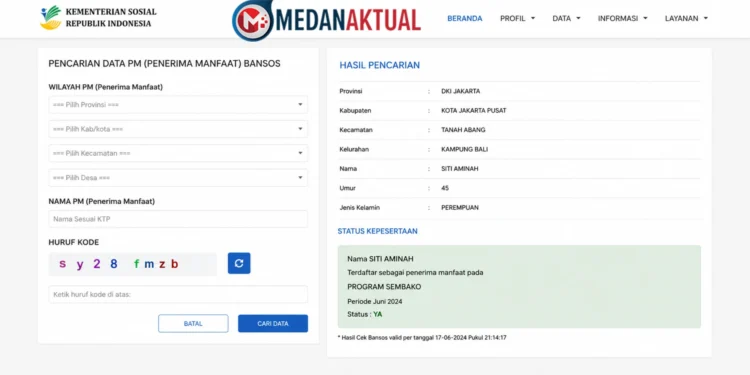Image resolution: width=750 pixels, height=375 pixels.
Task: Click the Nama Sesuai KTP input field
Action: (178, 219)
